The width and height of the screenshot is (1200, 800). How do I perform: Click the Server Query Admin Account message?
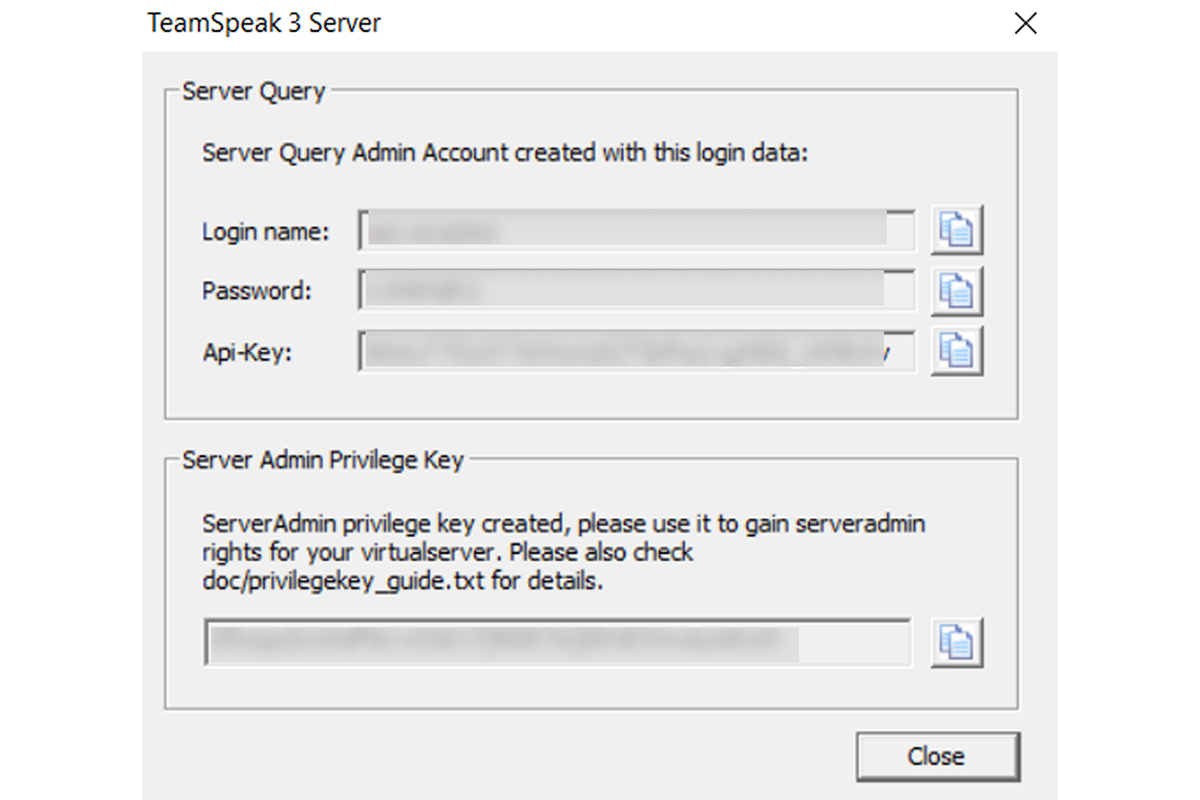[504, 153]
